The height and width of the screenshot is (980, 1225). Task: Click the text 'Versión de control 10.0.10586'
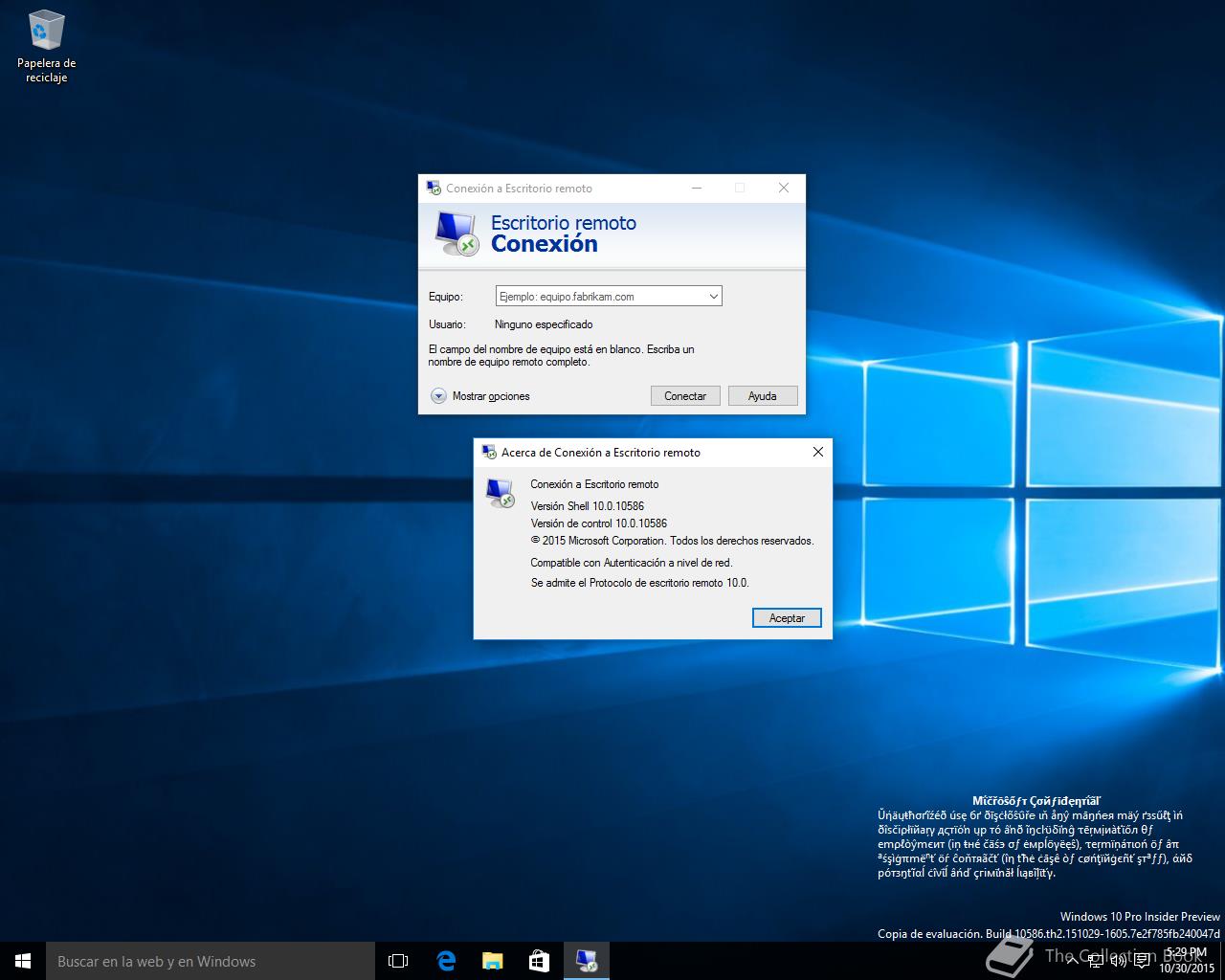pos(599,523)
